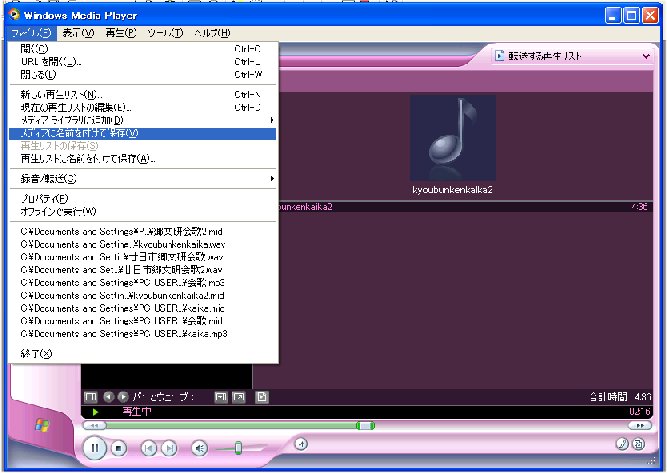Click the small round button beside volume area
Viewport: 667px width, 473px height.
point(301,445)
